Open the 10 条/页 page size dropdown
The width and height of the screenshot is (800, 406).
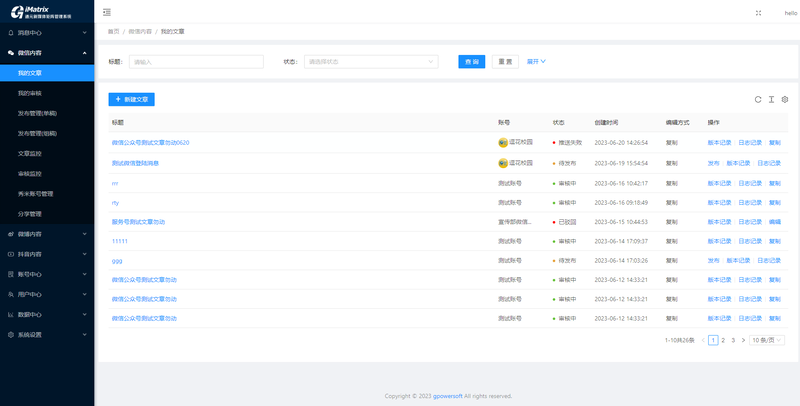pyautogui.click(x=769, y=340)
